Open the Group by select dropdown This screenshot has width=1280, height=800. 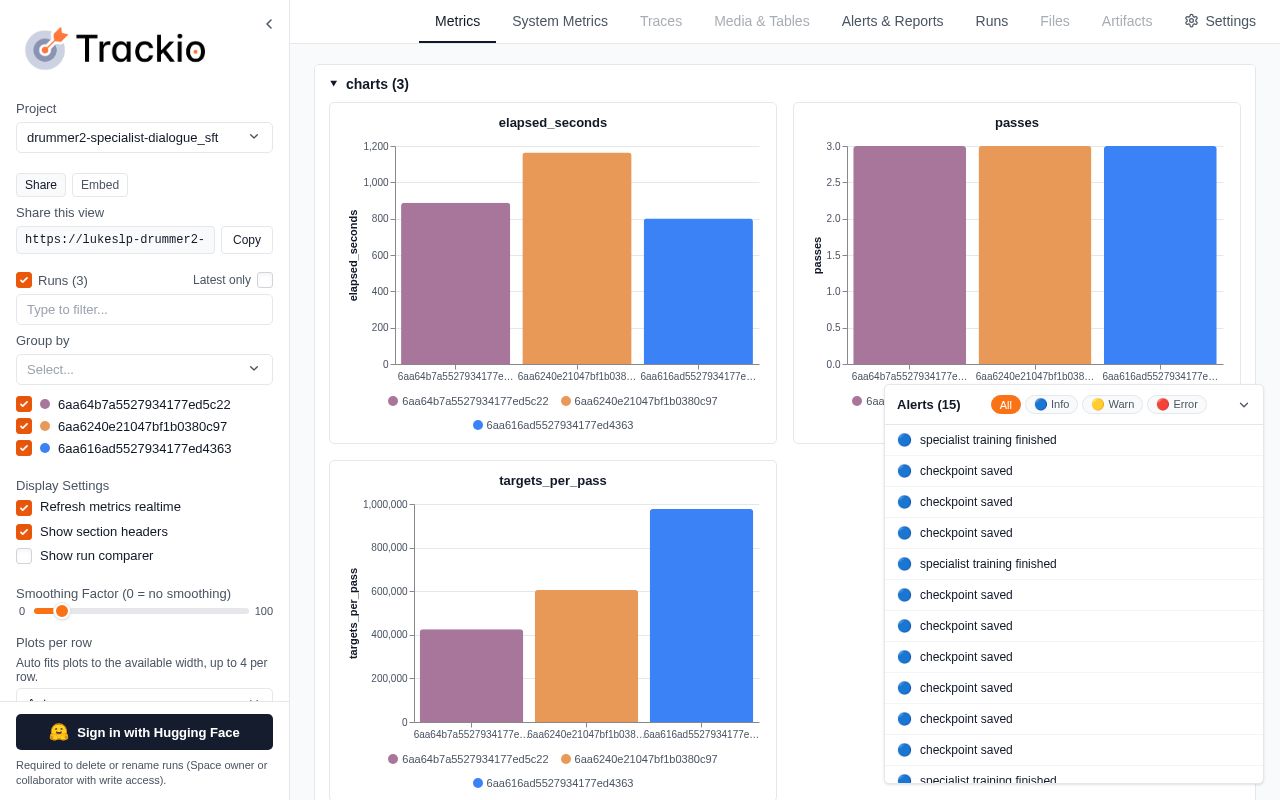coord(144,369)
